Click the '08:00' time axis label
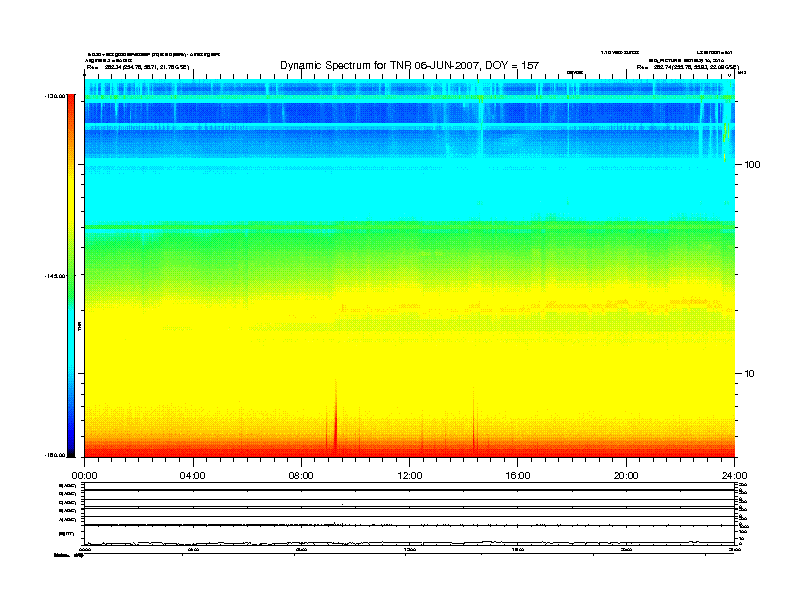The height and width of the screenshot is (612, 792). [x=301, y=476]
